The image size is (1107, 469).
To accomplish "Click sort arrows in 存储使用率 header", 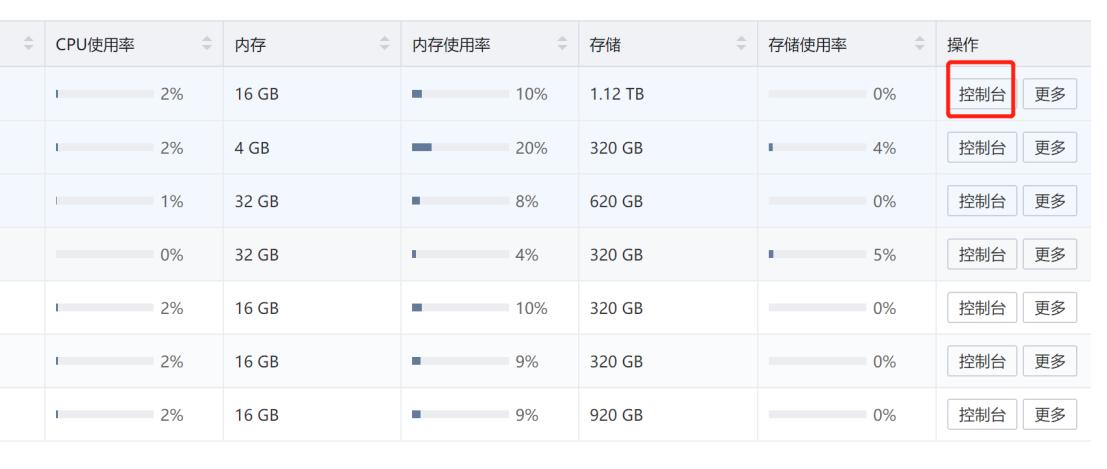I will 920,44.
